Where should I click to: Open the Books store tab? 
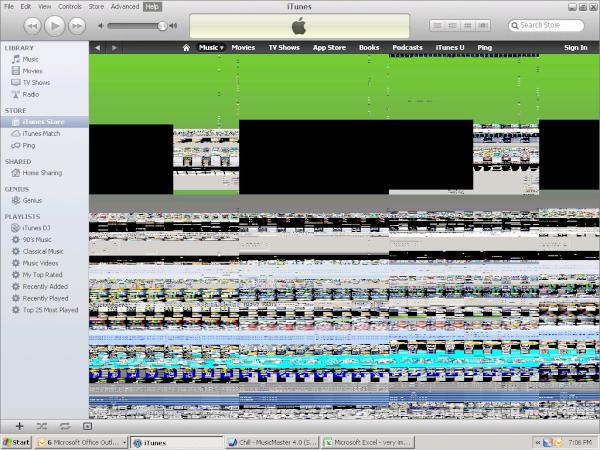[369, 47]
